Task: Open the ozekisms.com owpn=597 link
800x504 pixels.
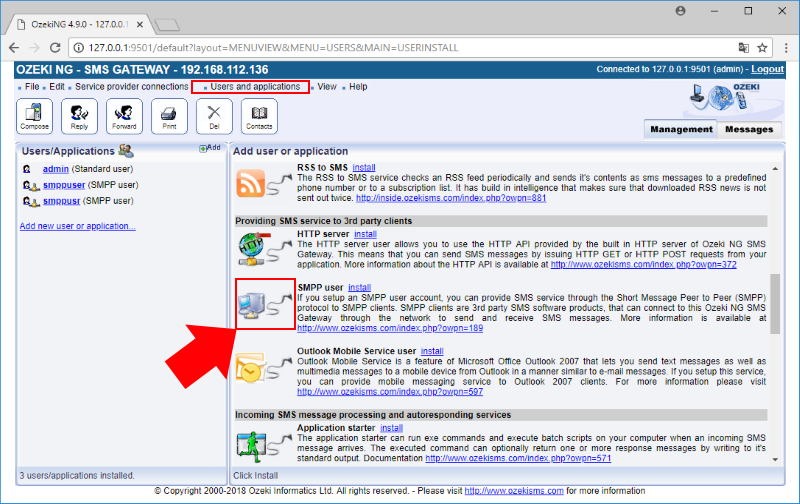Action: (x=390, y=392)
